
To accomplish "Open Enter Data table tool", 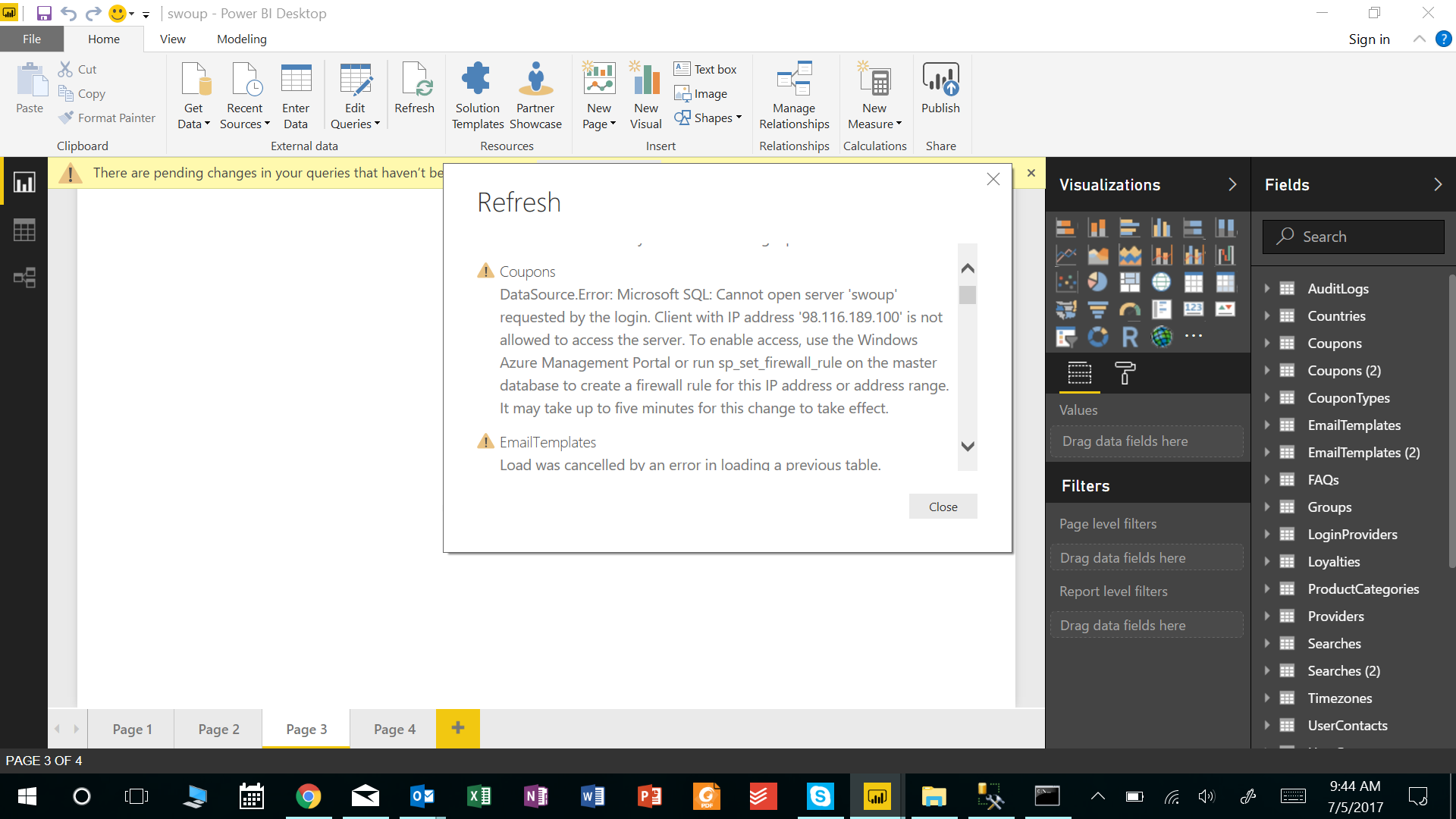I will (x=296, y=96).
